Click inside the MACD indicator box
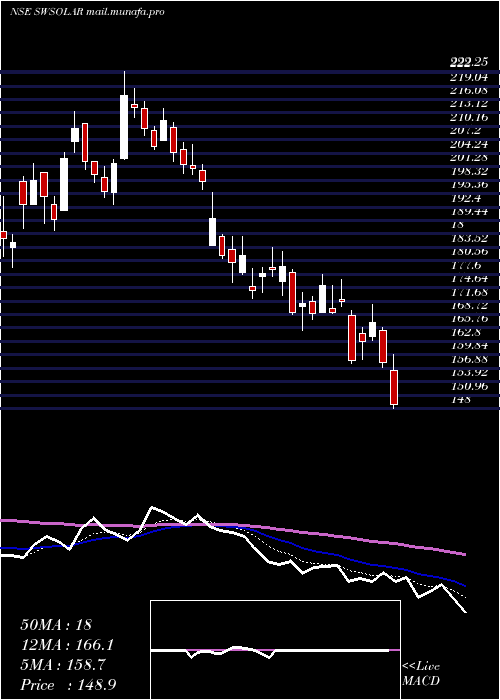Image resolution: width=500 pixels, height=700 pixels. point(275,650)
